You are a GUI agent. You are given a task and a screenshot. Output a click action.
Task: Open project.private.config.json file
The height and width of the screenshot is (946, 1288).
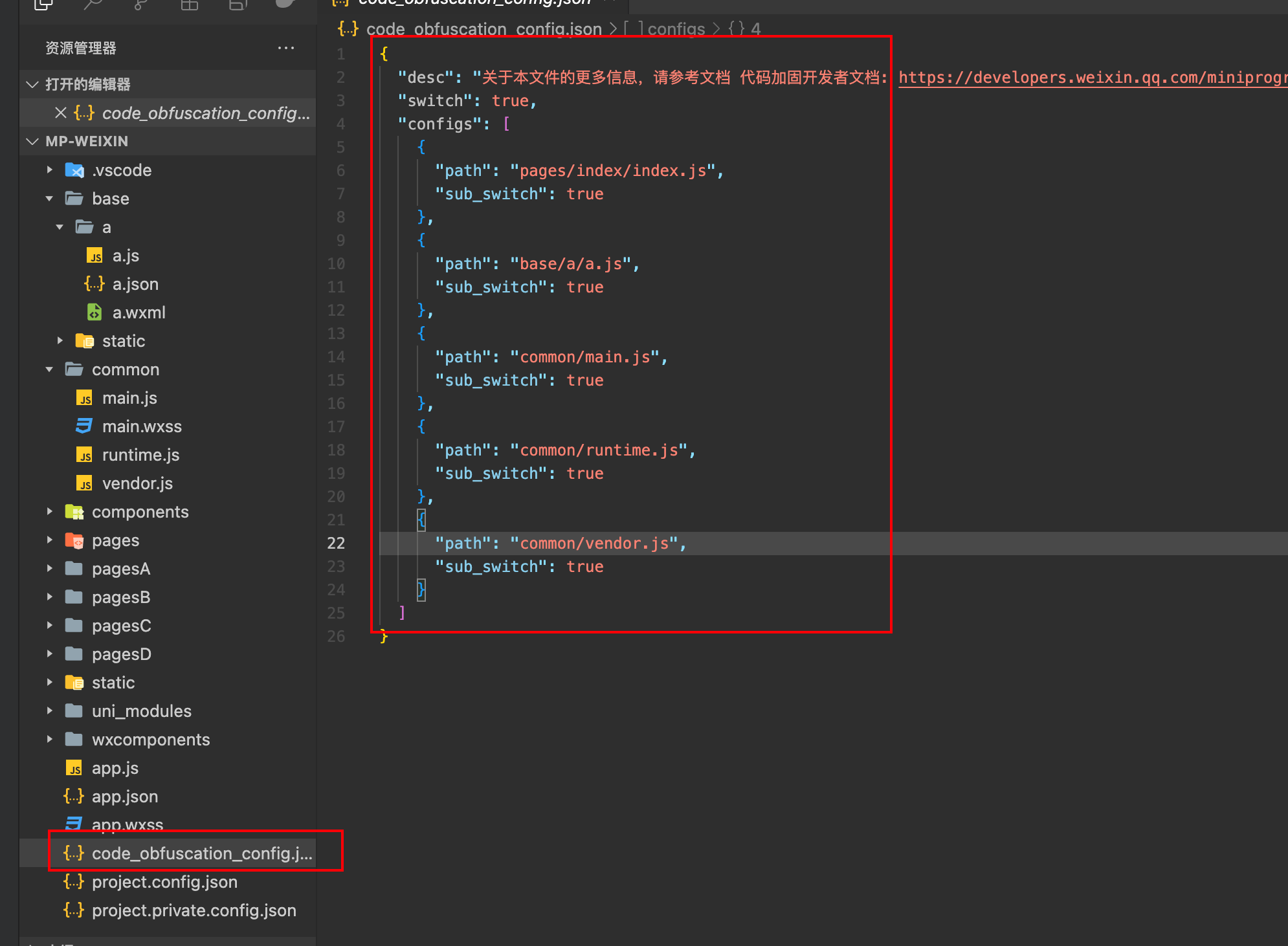194,910
